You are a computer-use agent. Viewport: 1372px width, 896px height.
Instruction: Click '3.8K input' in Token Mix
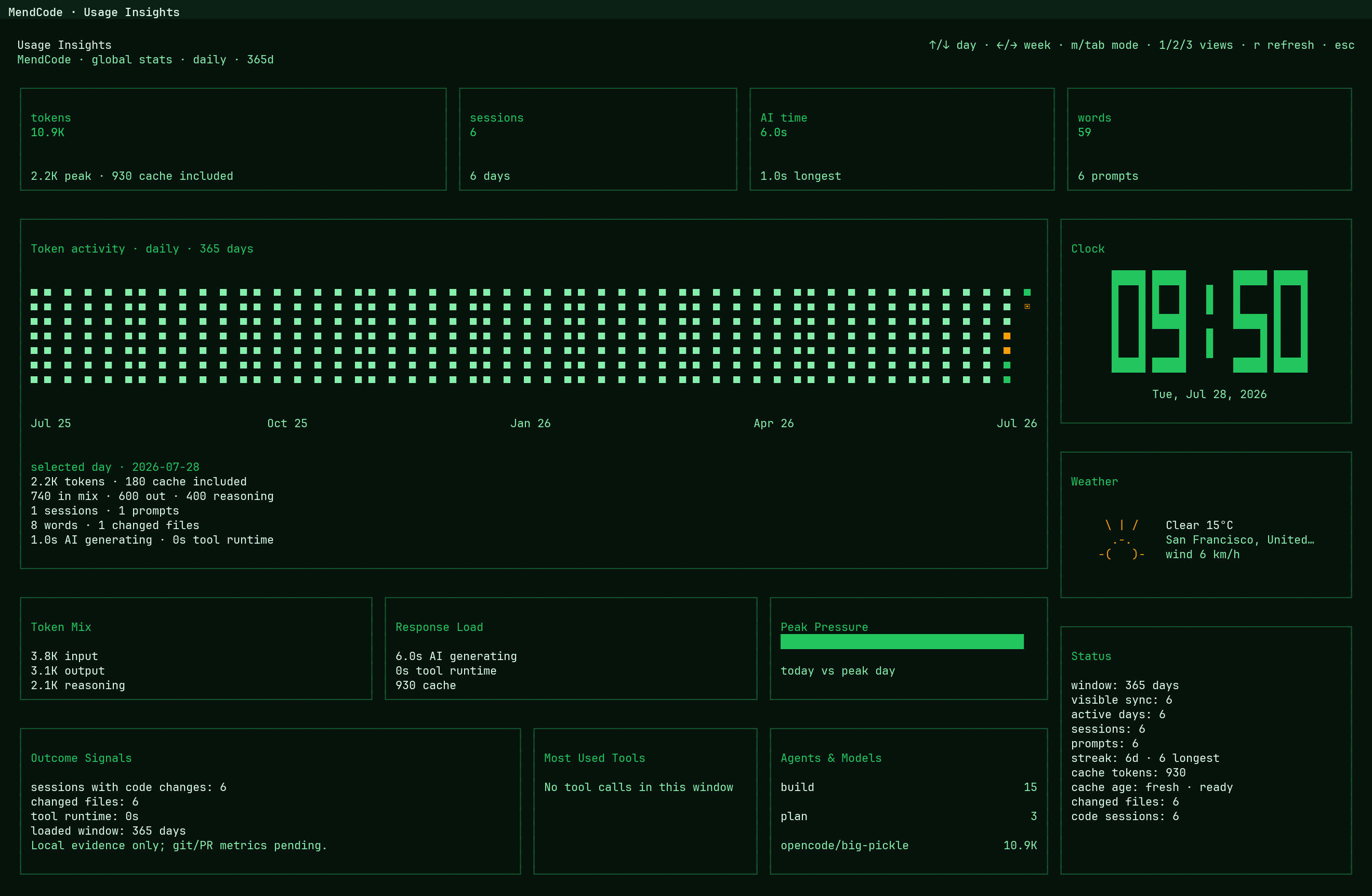point(64,656)
